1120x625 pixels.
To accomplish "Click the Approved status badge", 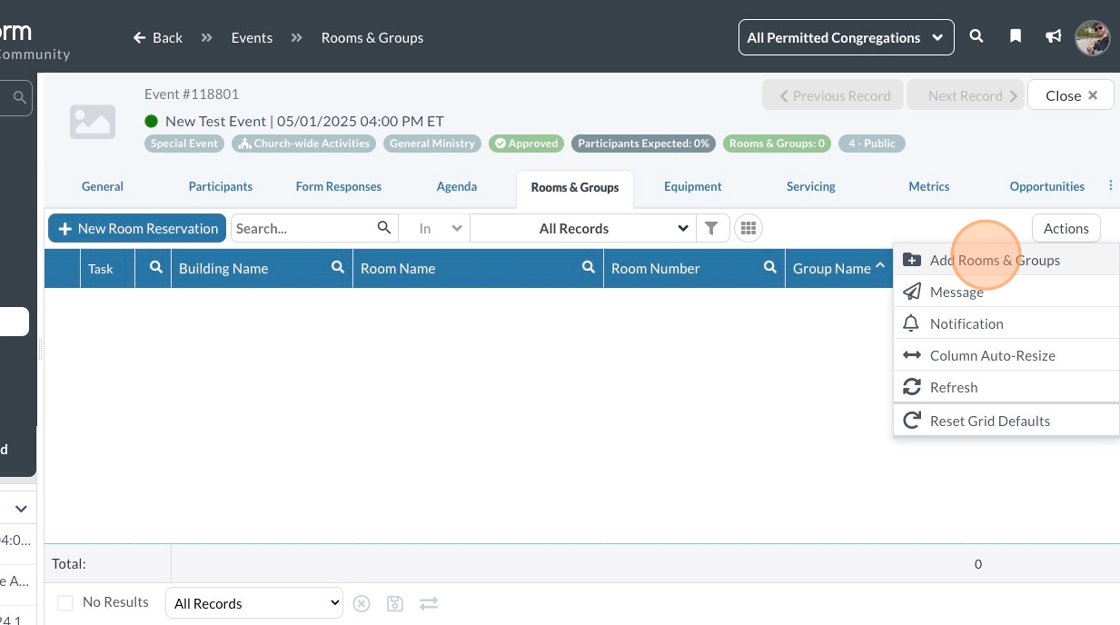I will click(x=526, y=144).
